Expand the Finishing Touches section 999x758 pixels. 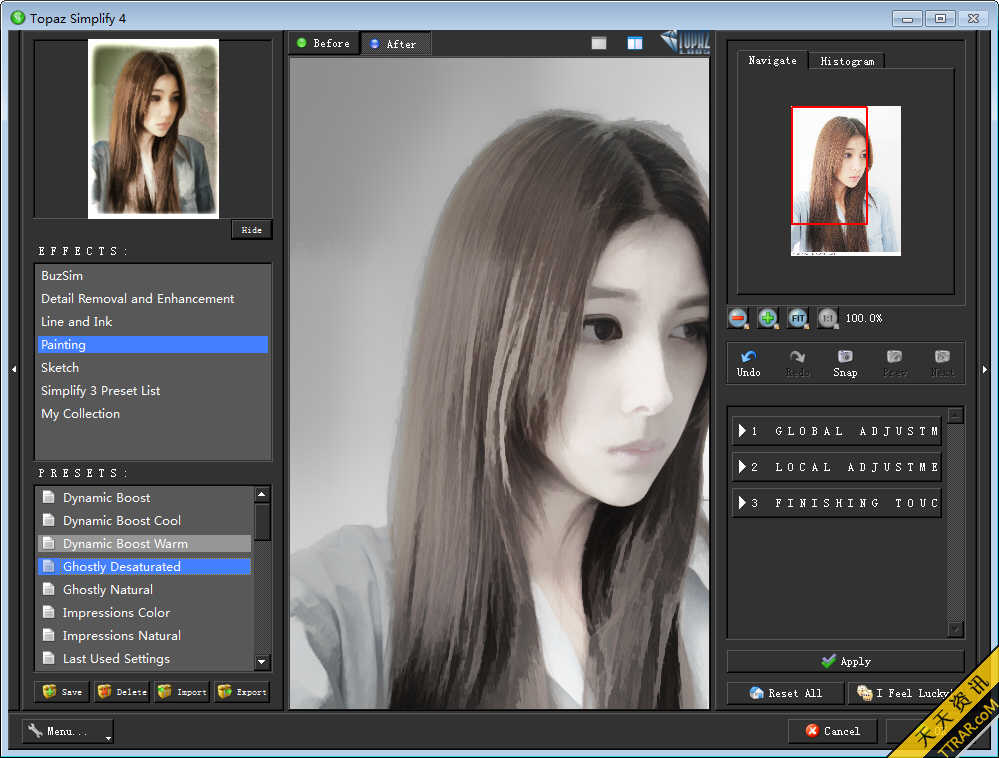836,502
